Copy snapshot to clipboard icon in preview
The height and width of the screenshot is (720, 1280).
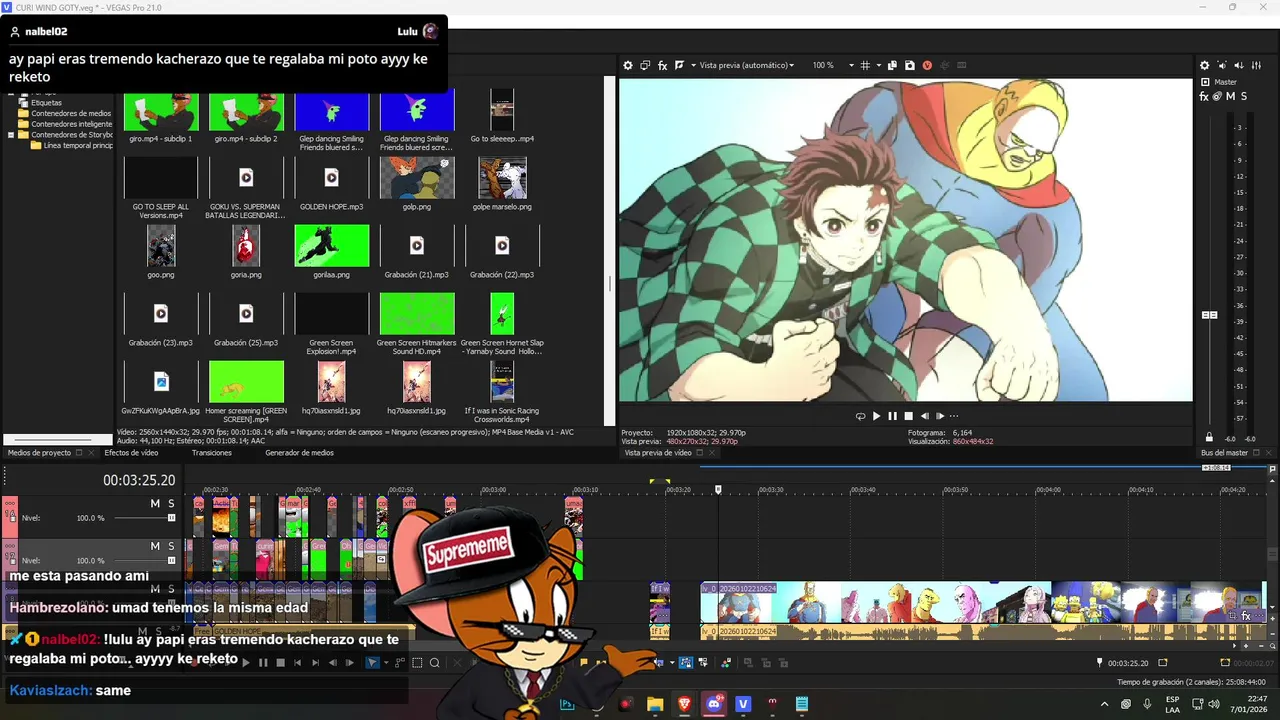point(893,65)
